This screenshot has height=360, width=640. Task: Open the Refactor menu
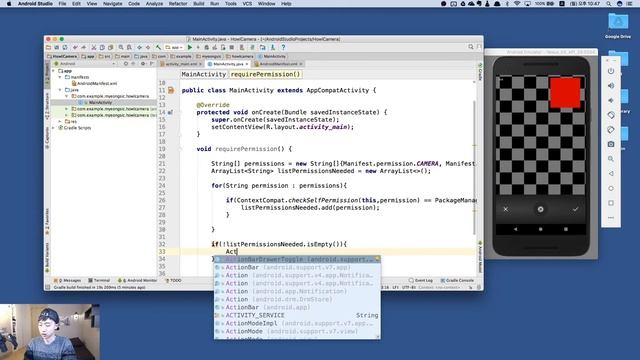(178, 4)
